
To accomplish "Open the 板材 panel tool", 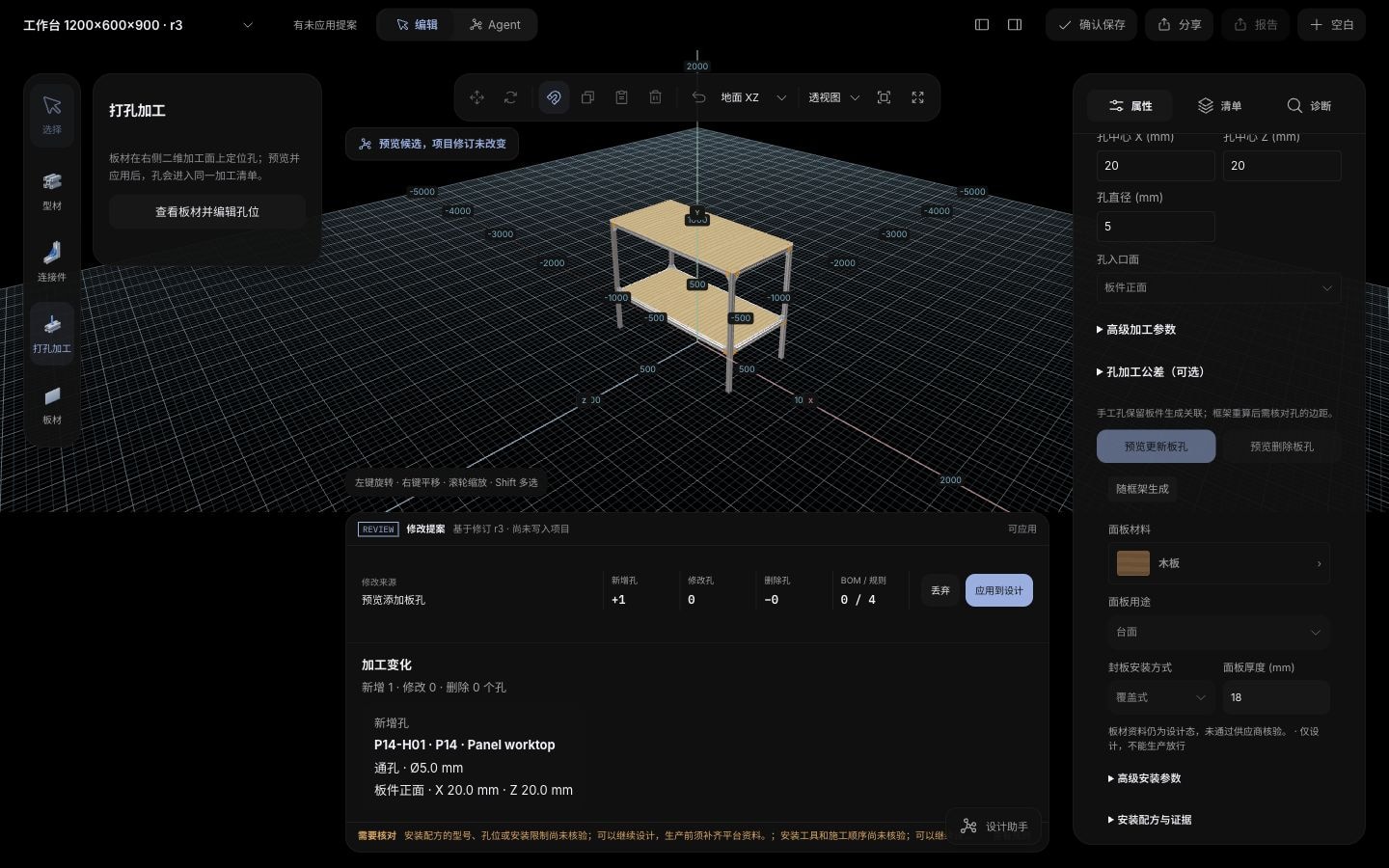I will tap(52, 404).
